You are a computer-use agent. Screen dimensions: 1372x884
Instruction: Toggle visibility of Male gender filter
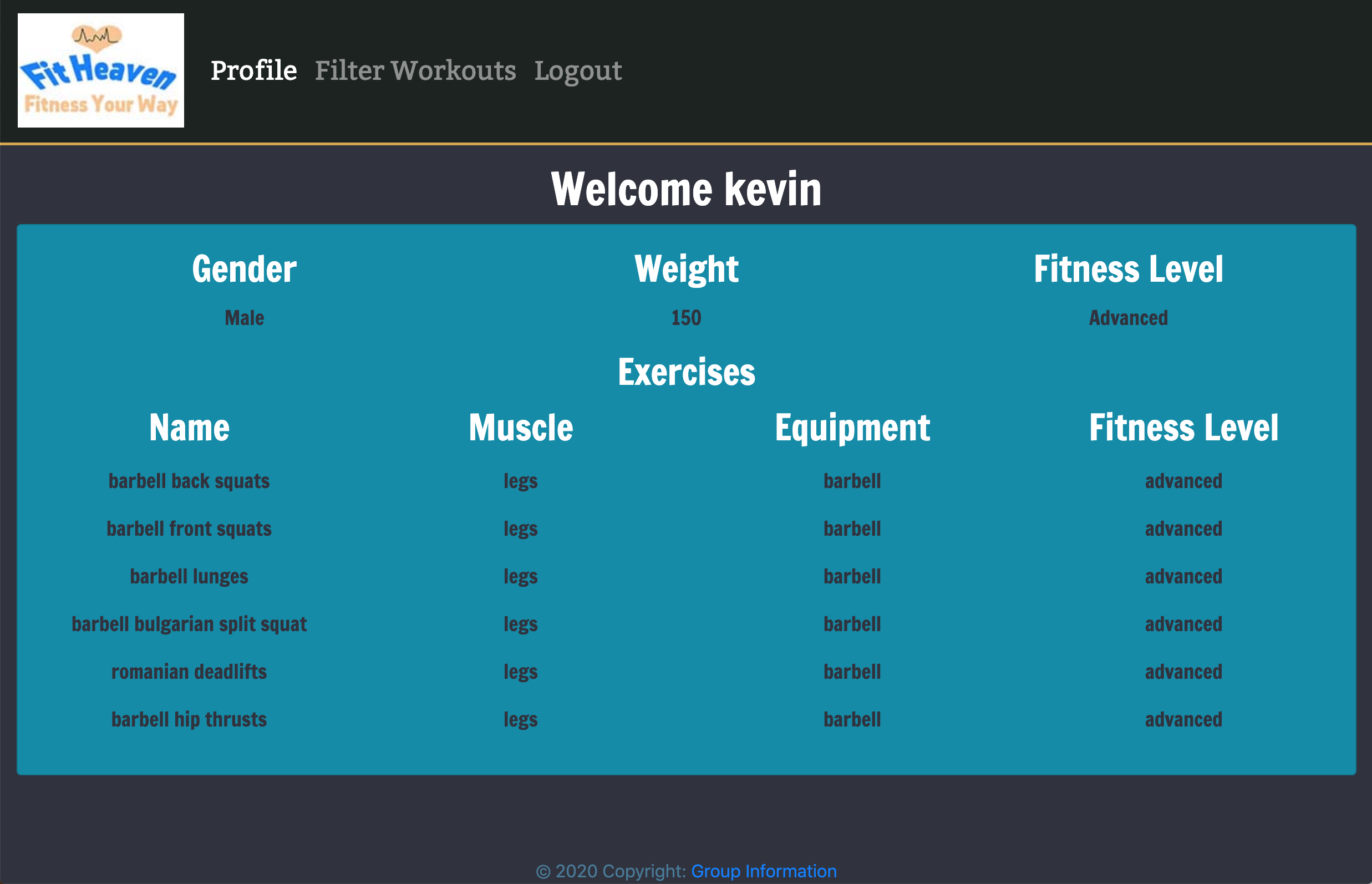point(244,318)
